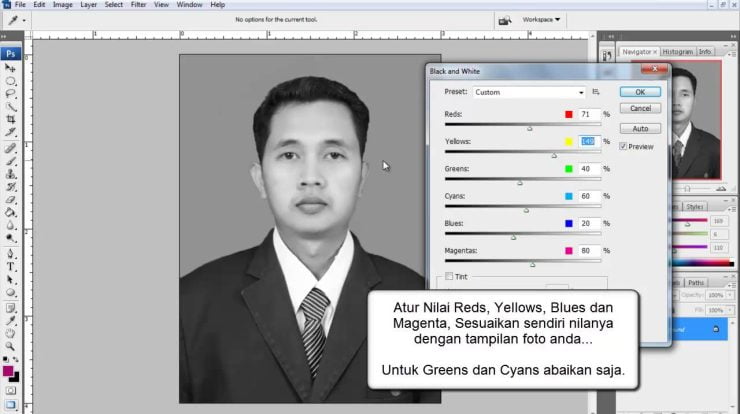Select the Move tool
Screen dimensions: 740x414
10,67
